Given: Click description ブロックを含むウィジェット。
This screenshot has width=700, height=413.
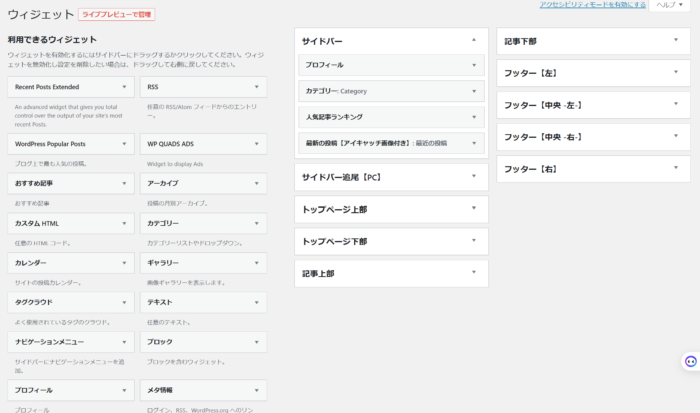Looking at the screenshot, I should pyautogui.click(x=187, y=362).
